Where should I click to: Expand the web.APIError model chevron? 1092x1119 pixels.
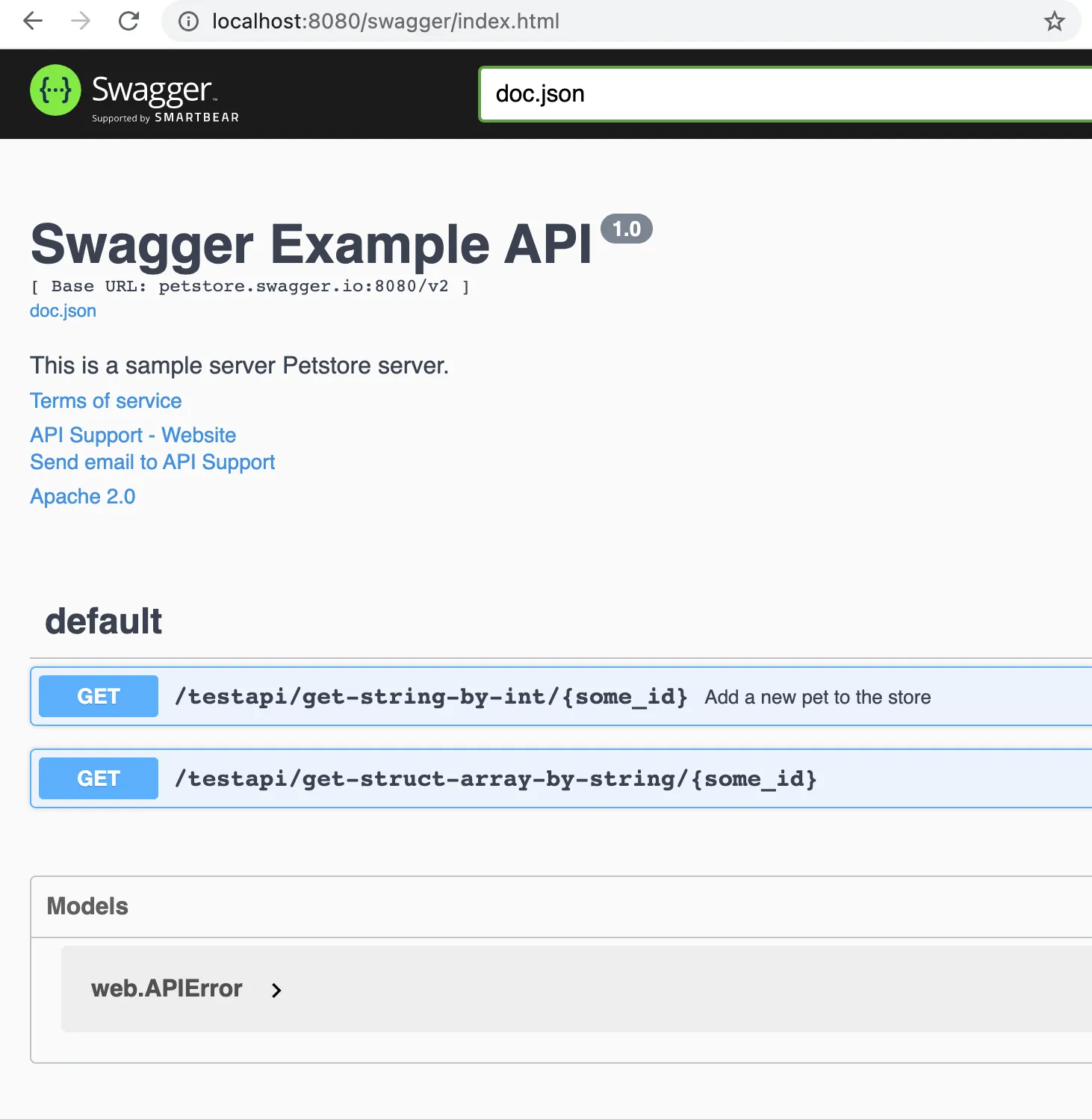pyautogui.click(x=276, y=990)
